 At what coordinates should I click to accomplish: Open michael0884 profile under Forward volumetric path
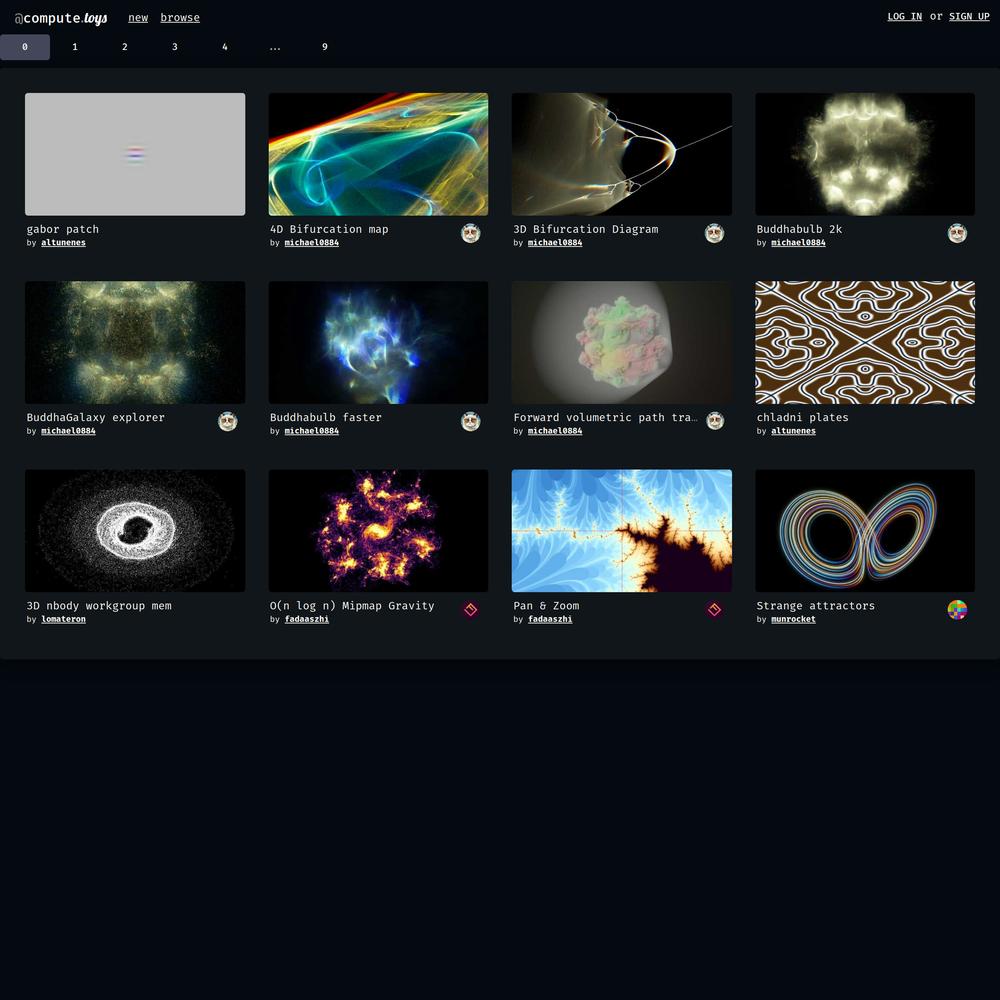tap(555, 430)
